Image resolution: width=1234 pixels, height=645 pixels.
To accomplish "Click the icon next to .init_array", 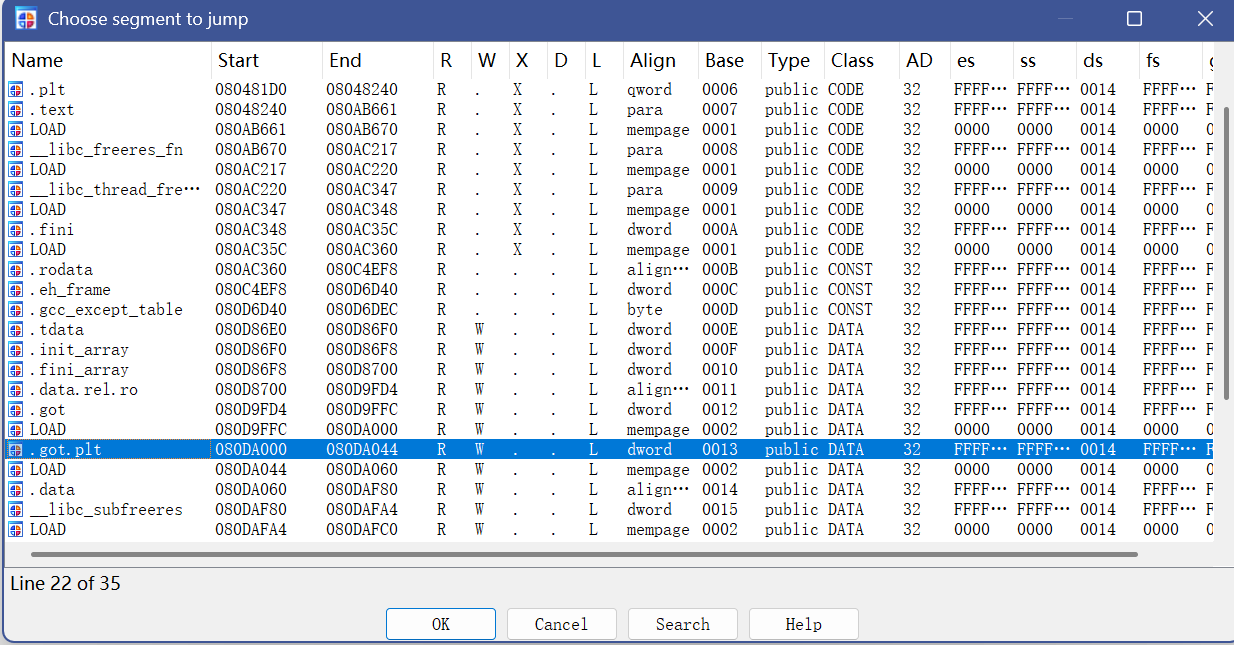I will tap(16, 350).
